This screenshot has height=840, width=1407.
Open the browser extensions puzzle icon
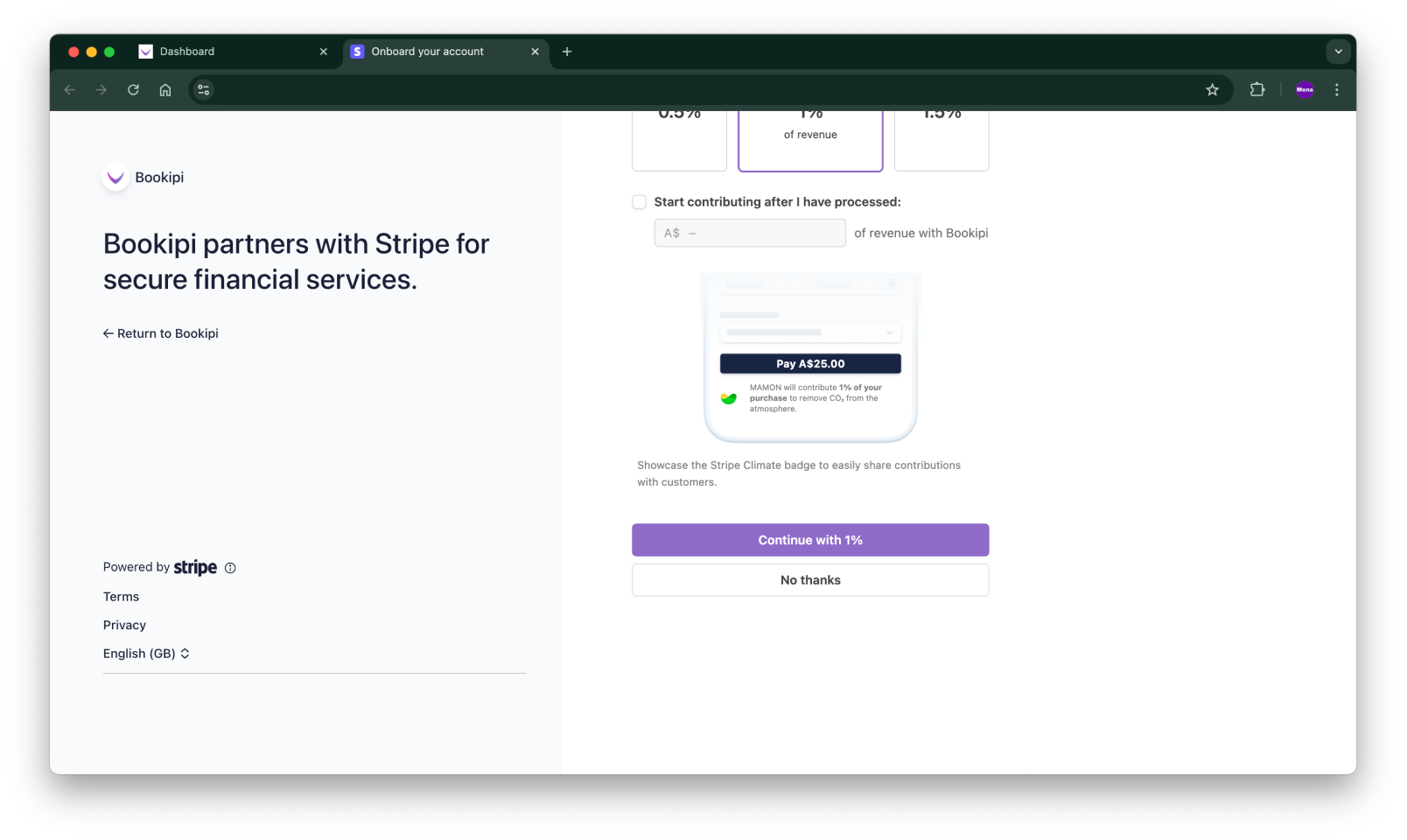[1257, 89]
